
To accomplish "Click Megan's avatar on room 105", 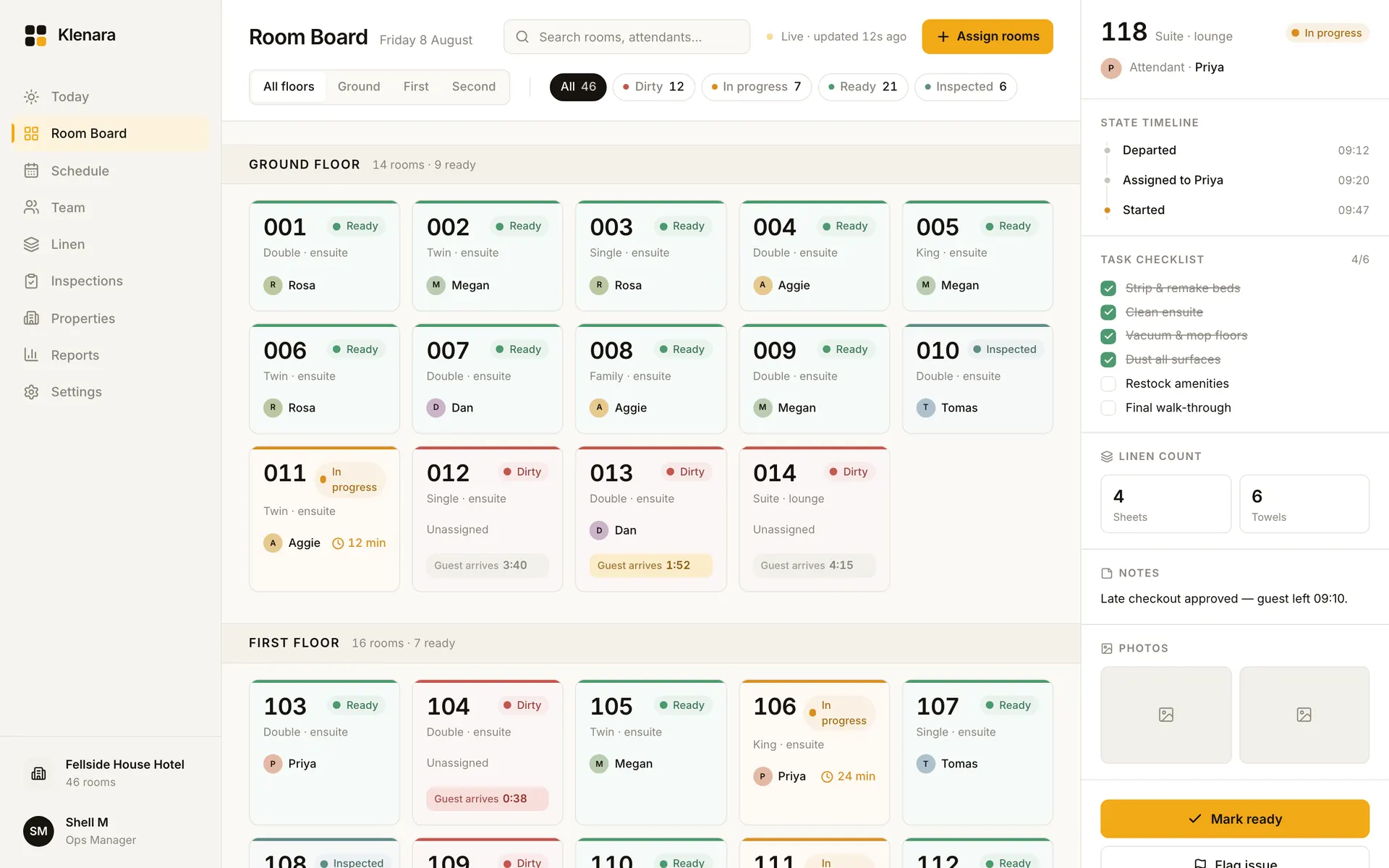I will point(599,764).
